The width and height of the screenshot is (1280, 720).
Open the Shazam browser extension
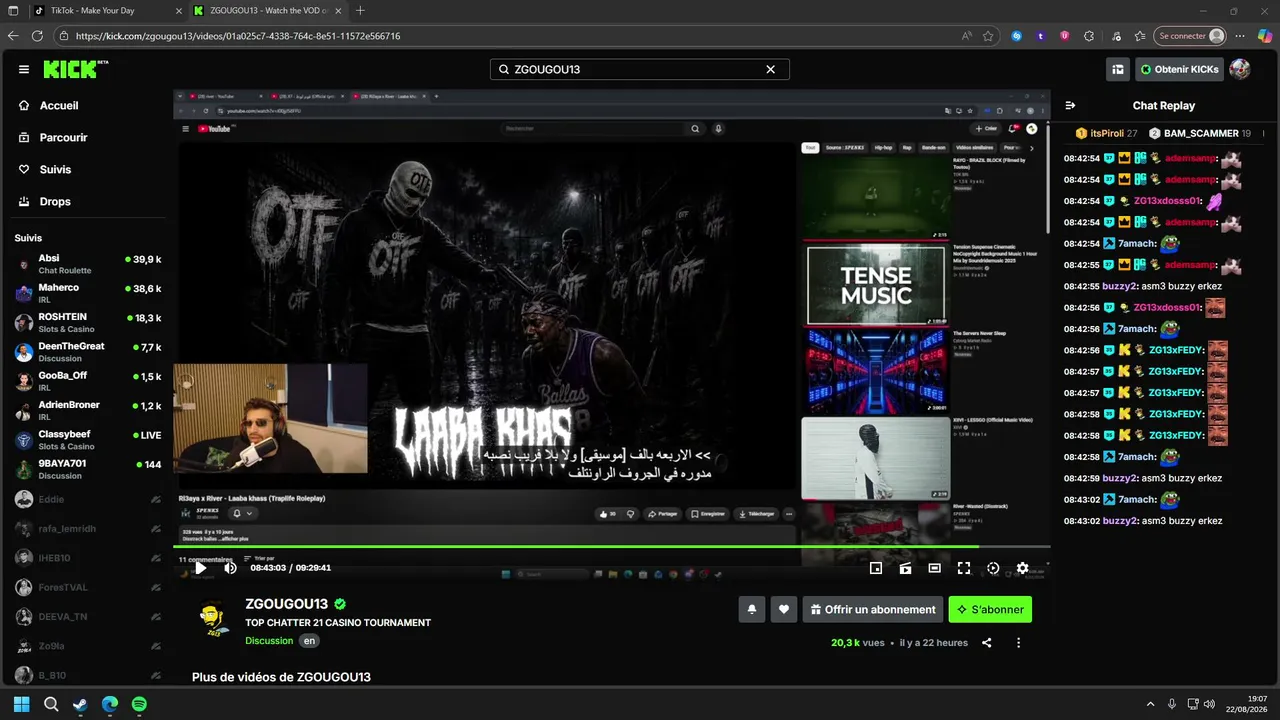(1017, 36)
